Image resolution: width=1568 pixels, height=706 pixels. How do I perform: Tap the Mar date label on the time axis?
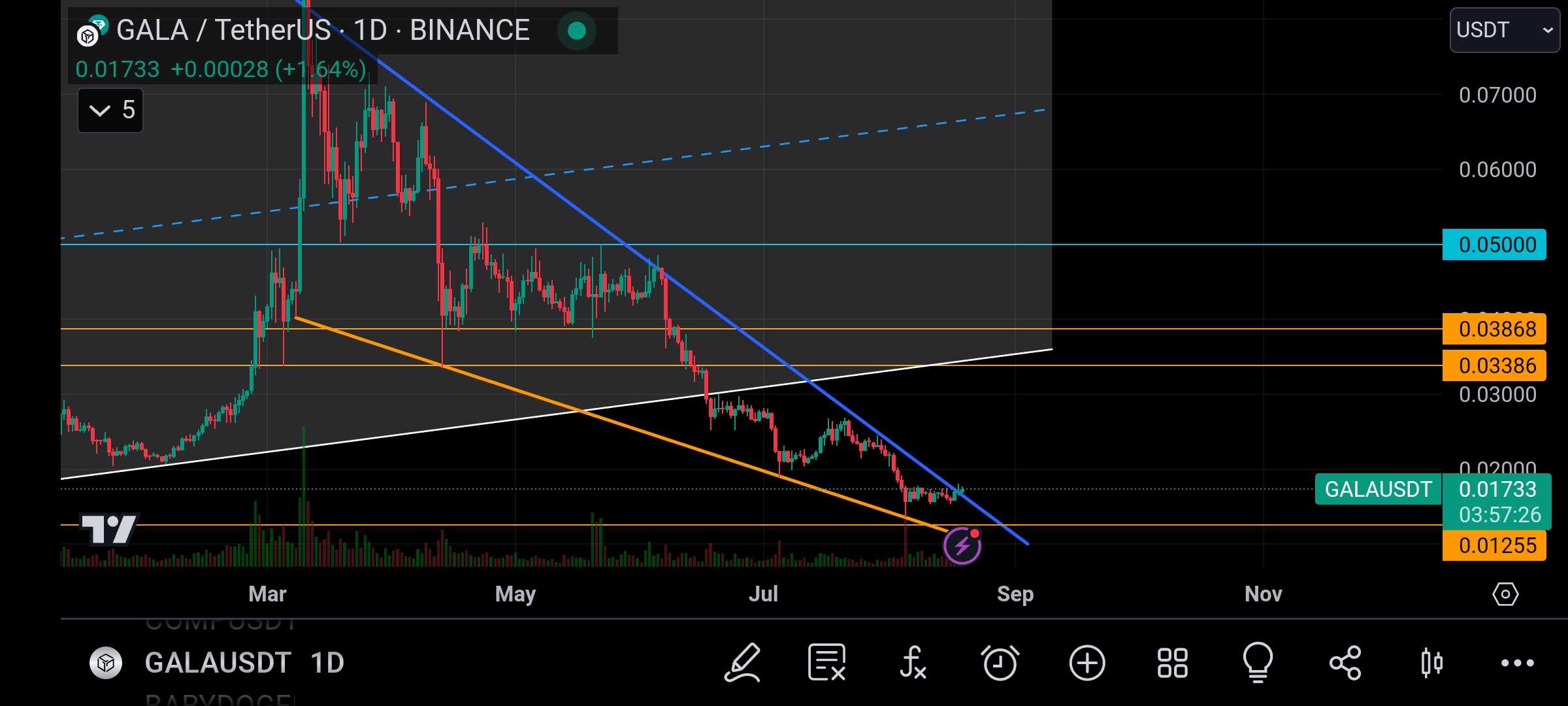pyautogui.click(x=267, y=594)
